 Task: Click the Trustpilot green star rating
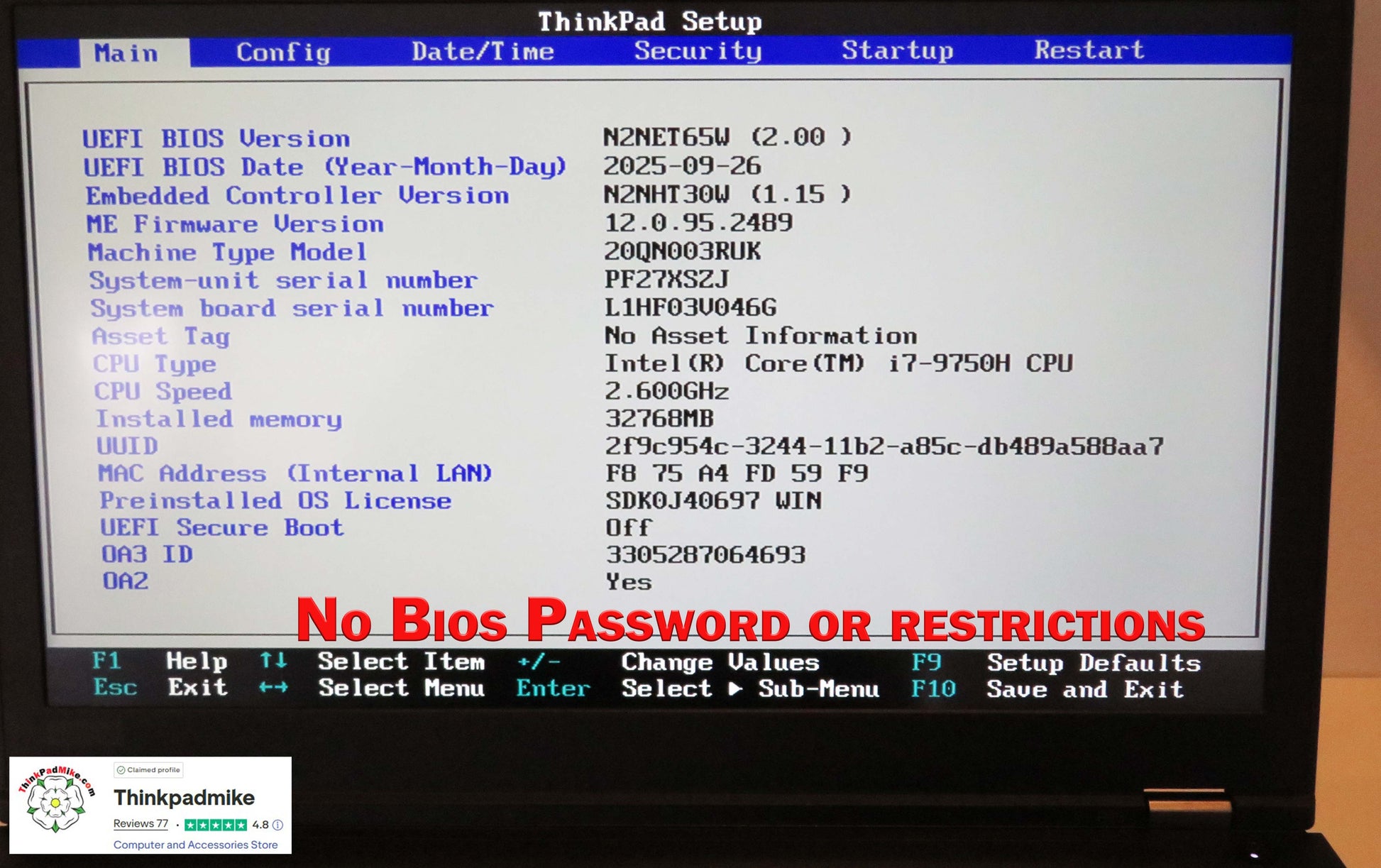215,825
